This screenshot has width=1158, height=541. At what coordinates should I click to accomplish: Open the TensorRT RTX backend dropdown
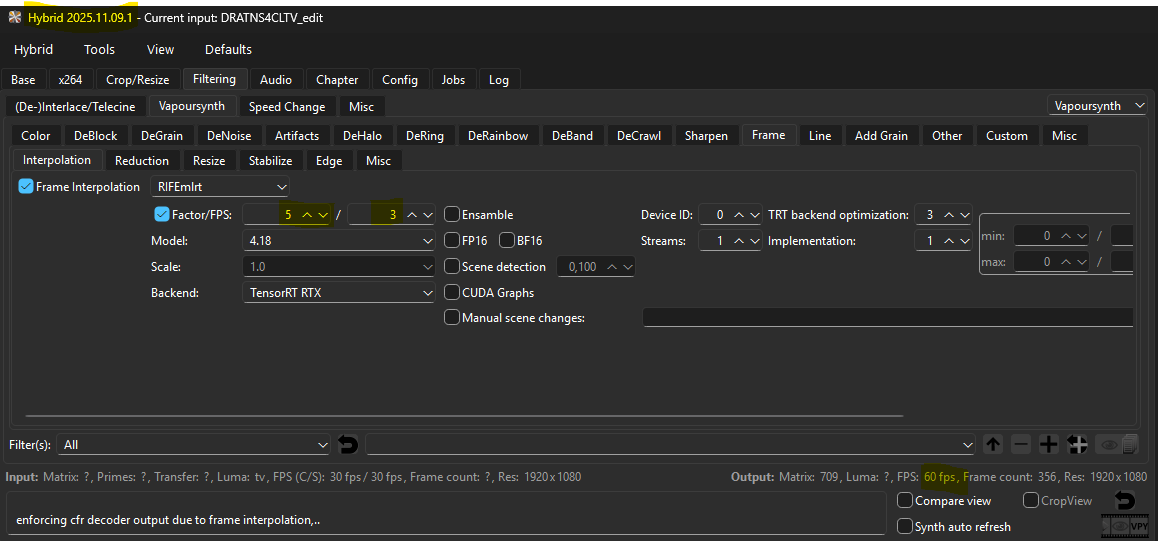338,293
